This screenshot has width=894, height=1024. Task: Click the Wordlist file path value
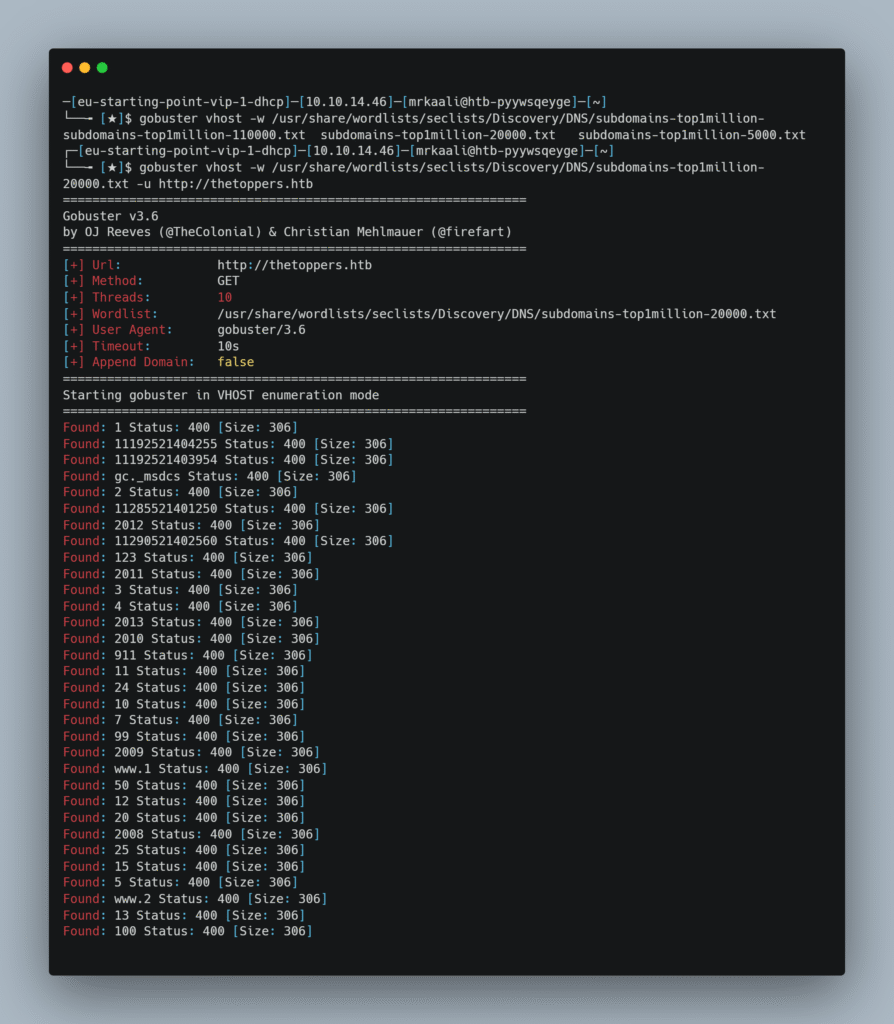496,314
